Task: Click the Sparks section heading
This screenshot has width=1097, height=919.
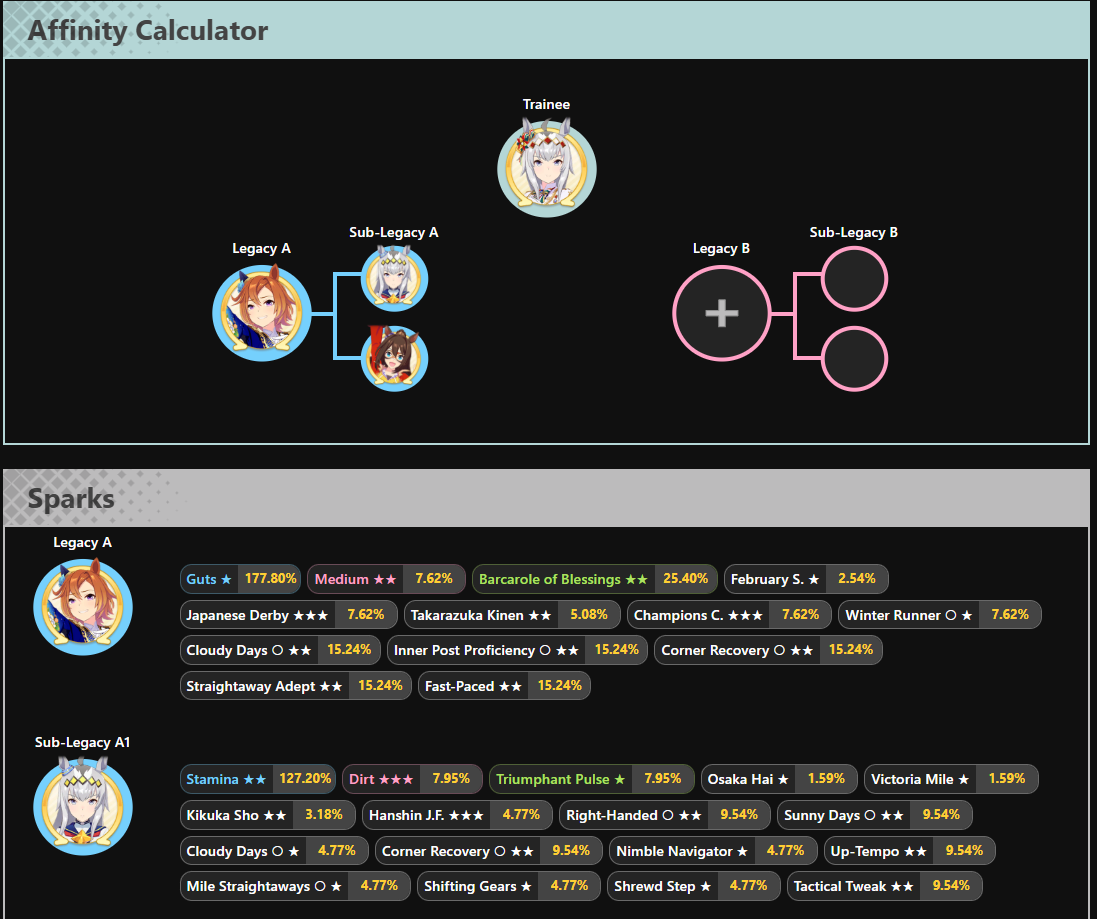Action: click(x=71, y=499)
